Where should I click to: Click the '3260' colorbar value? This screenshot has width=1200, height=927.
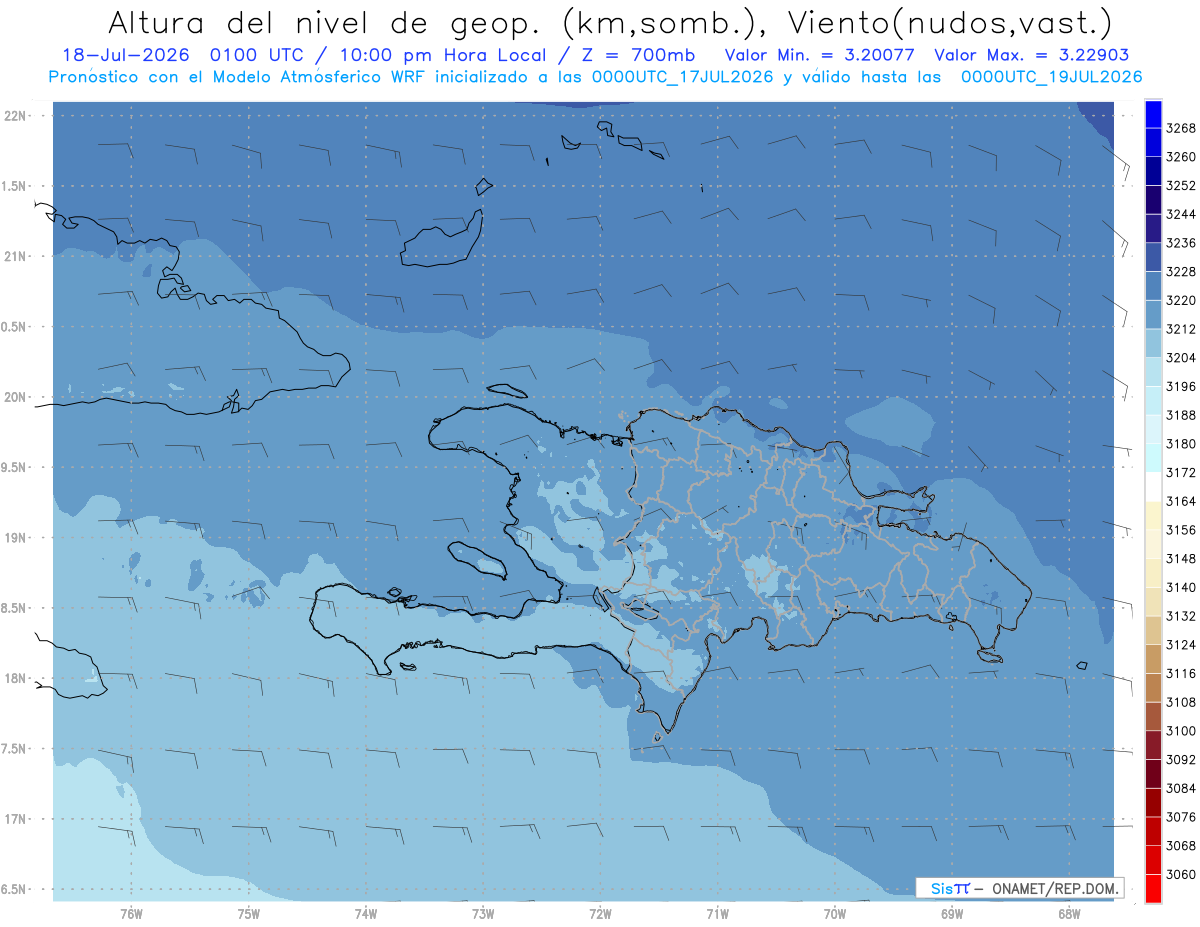tap(1181, 157)
